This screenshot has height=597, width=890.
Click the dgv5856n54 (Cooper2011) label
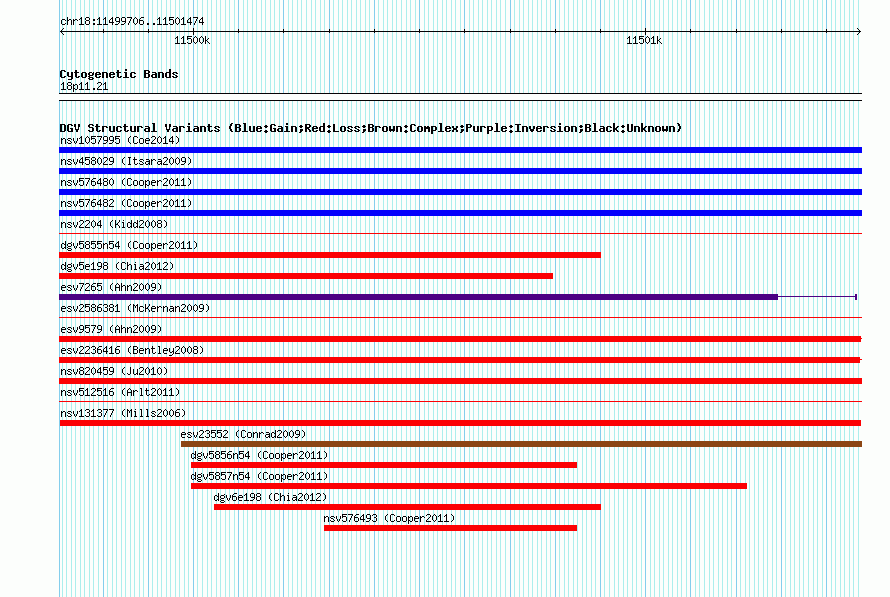coord(259,455)
